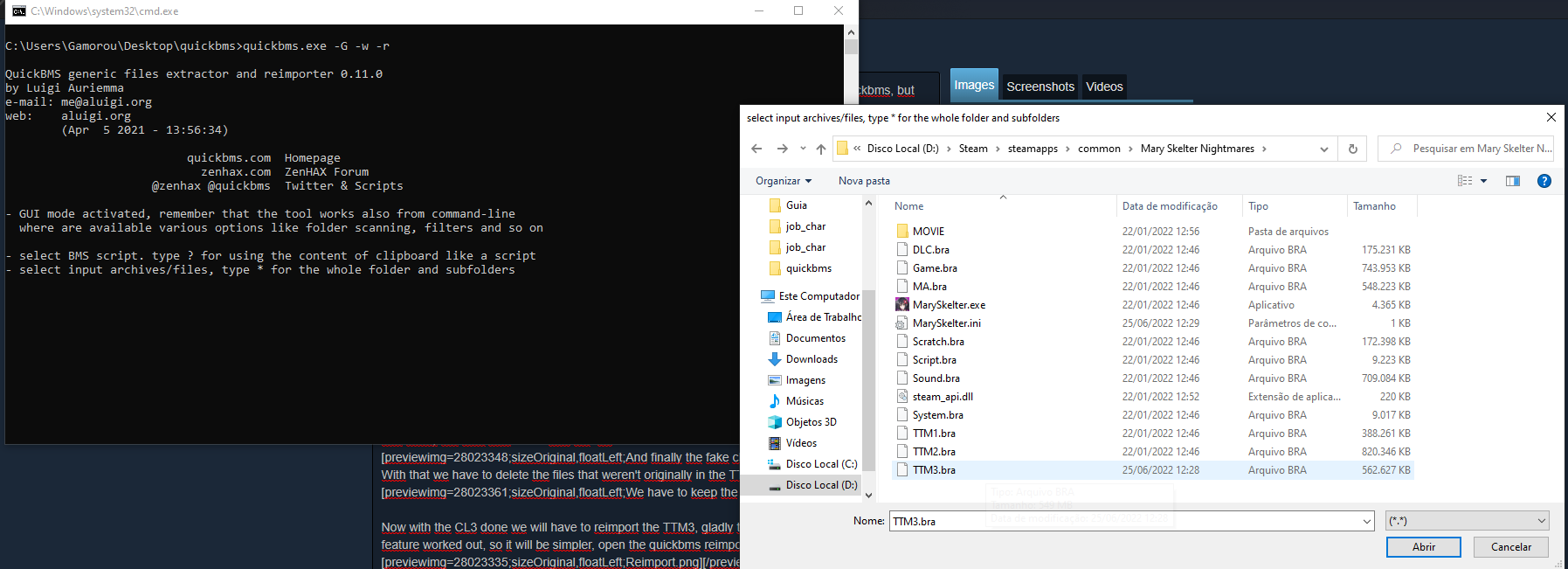Switch to the Screenshots tab
This screenshot has height=569, width=1568.
pos(1040,87)
